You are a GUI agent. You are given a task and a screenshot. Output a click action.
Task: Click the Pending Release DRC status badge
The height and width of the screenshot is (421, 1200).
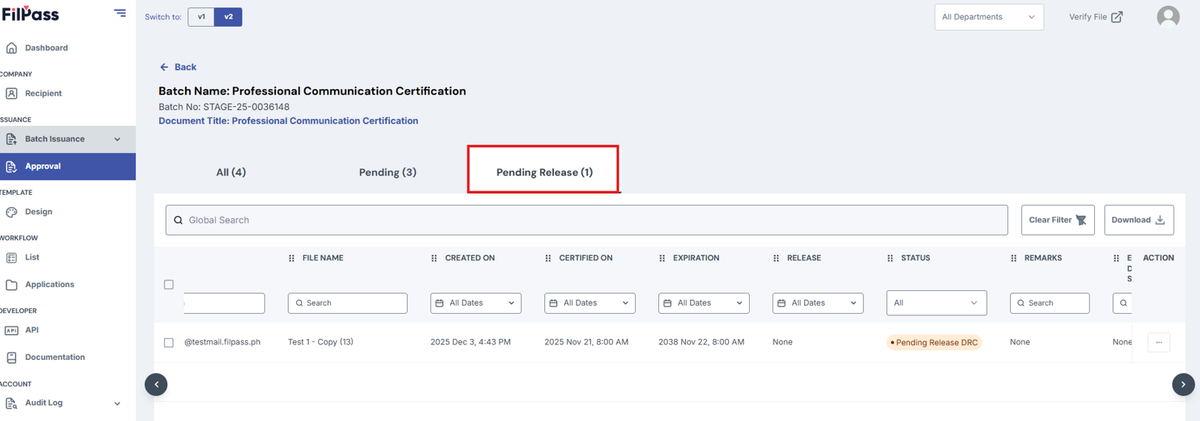(935, 342)
